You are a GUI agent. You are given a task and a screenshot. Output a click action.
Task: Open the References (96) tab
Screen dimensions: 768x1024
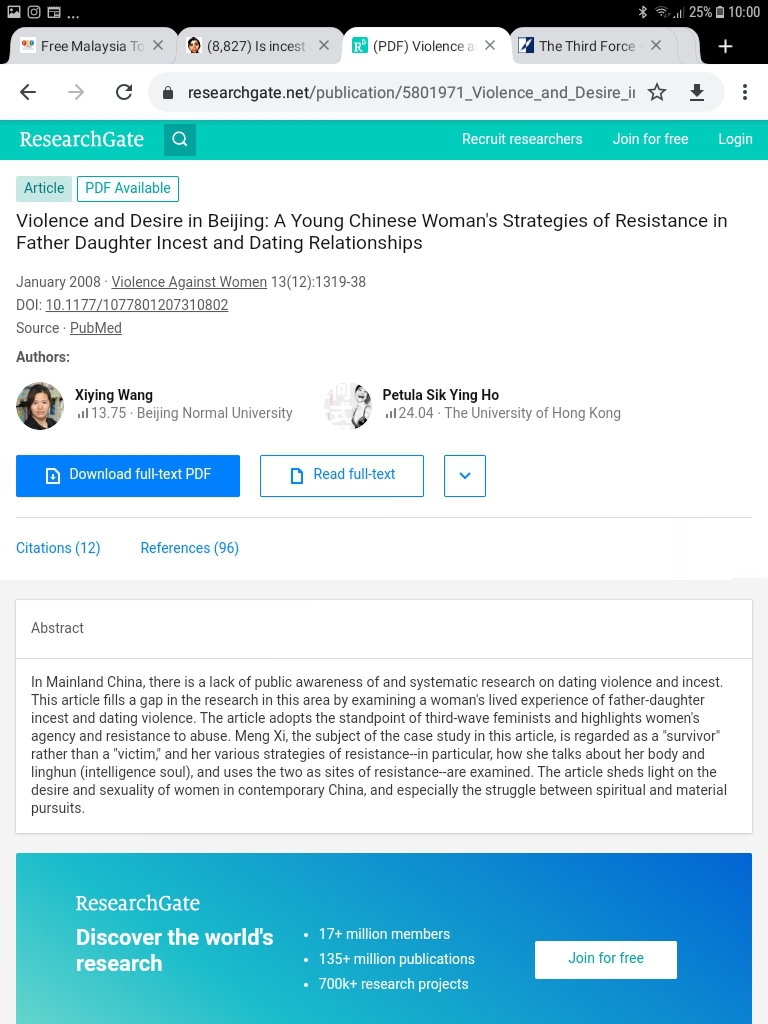[189, 548]
